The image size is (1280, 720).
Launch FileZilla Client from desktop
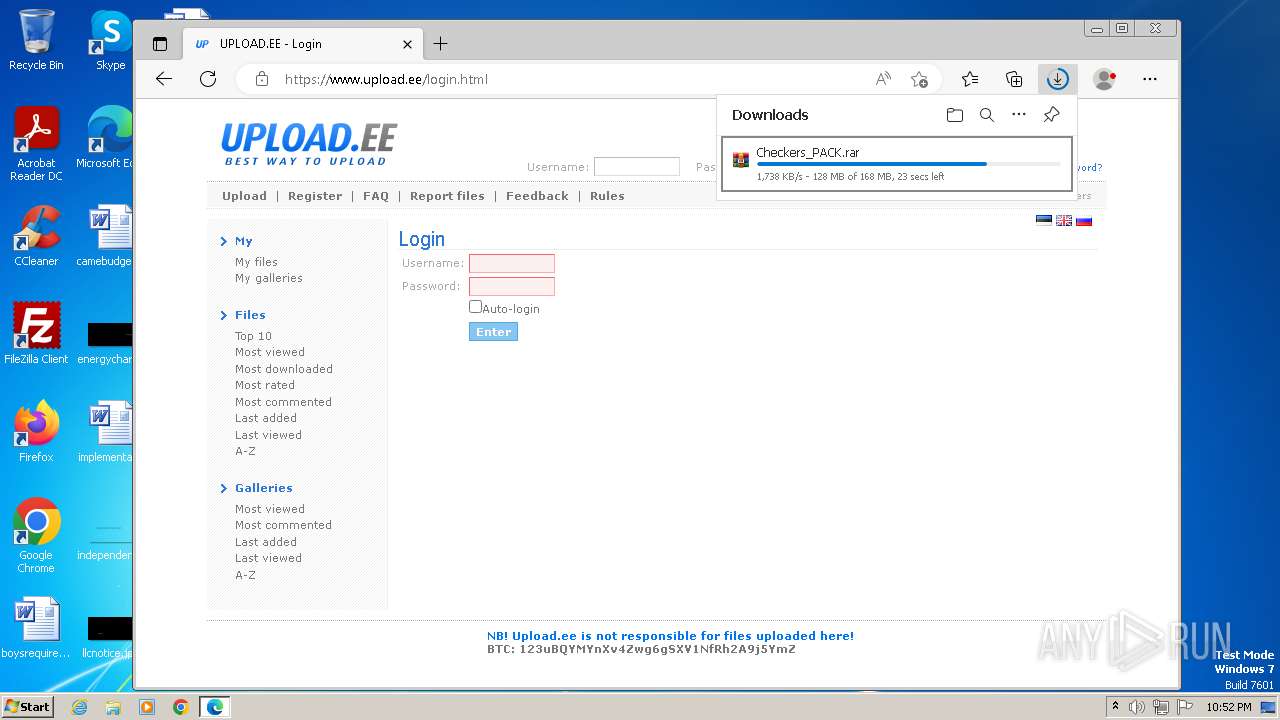point(36,334)
